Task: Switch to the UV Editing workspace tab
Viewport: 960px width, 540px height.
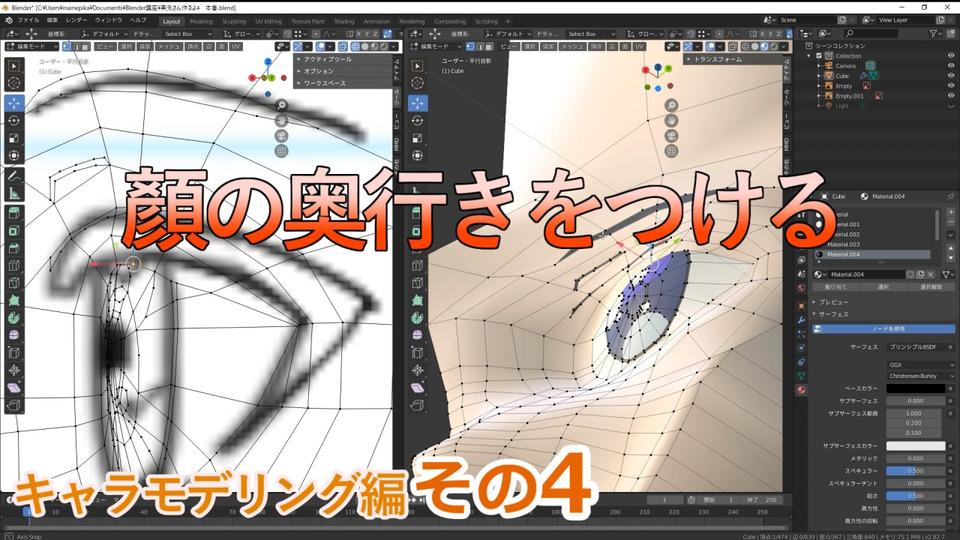Action: 268,21
